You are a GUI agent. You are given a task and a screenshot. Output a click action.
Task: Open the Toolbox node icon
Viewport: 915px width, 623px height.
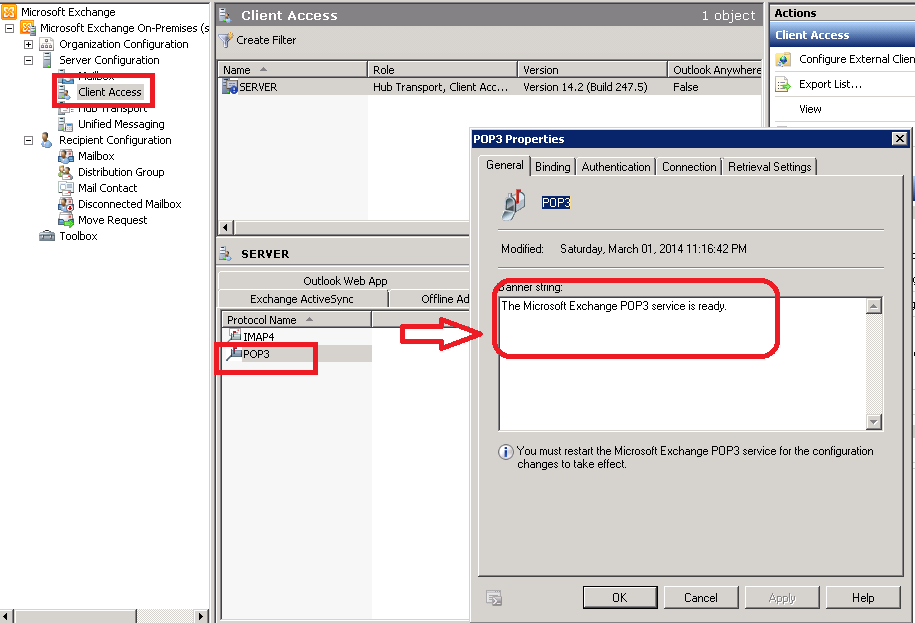point(47,236)
